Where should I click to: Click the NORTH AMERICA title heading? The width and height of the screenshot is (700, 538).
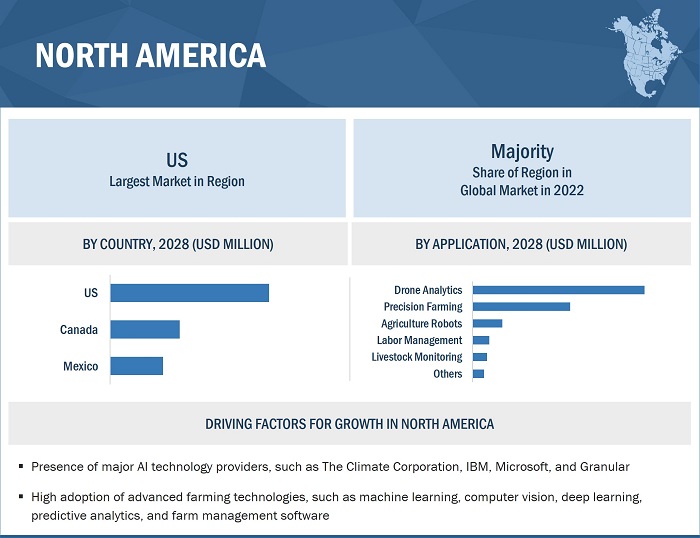click(151, 56)
